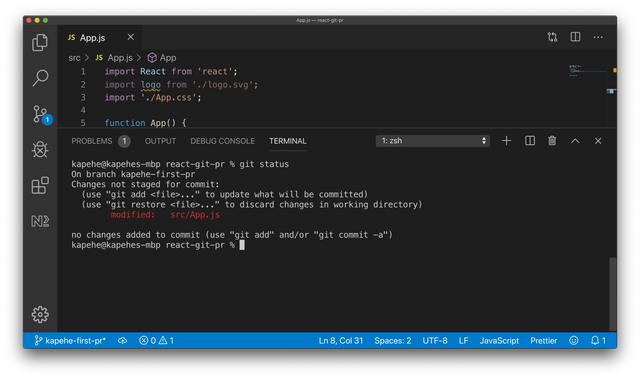The image size is (640, 379).
Task: Open the Explorer view in activity bar
Action: click(40, 42)
